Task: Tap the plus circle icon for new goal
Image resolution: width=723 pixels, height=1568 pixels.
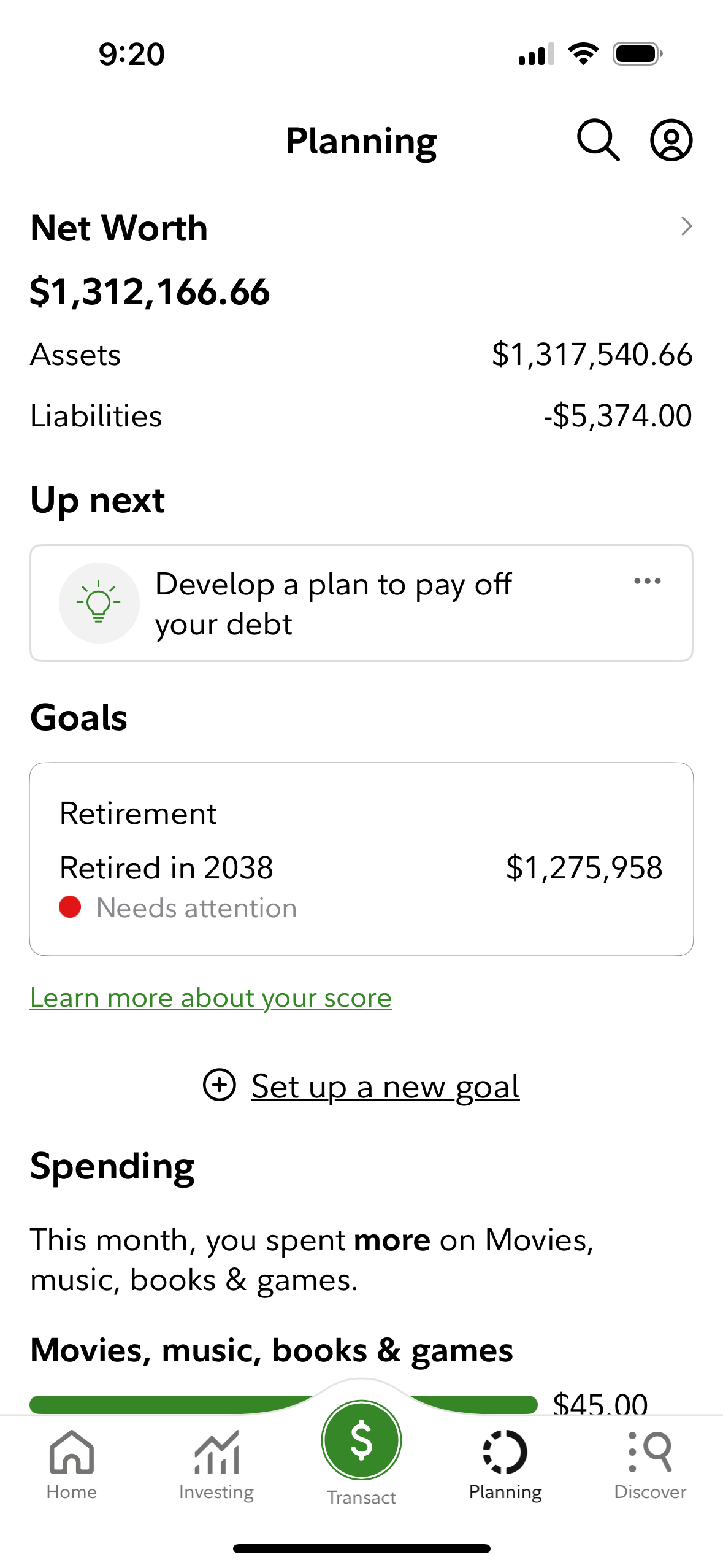Action: pyautogui.click(x=220, y=1085)
